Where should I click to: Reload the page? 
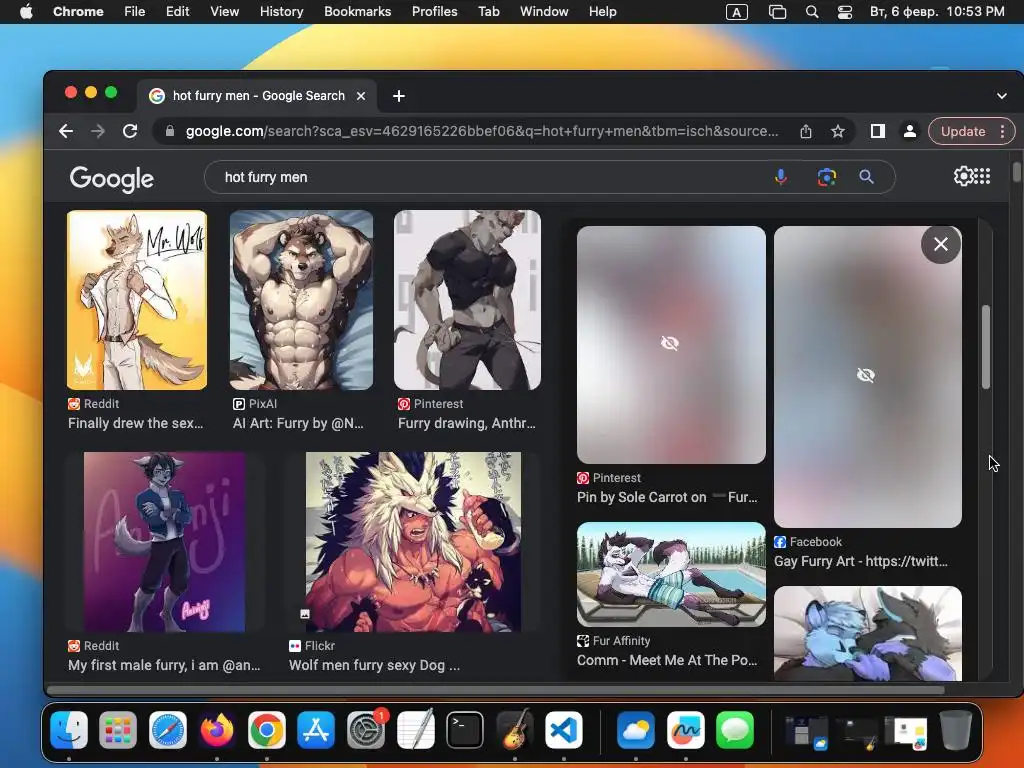tap(130, 131)
